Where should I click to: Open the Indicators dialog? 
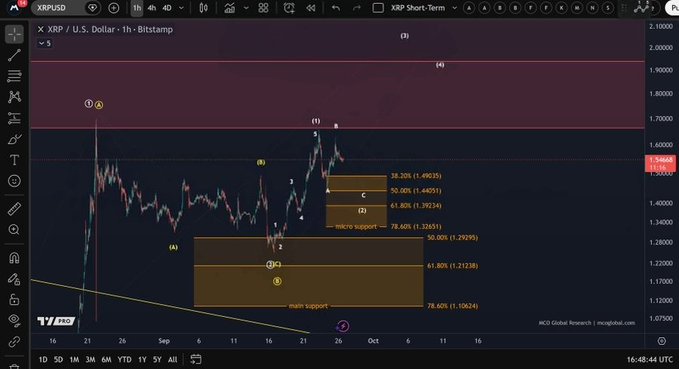230,8
